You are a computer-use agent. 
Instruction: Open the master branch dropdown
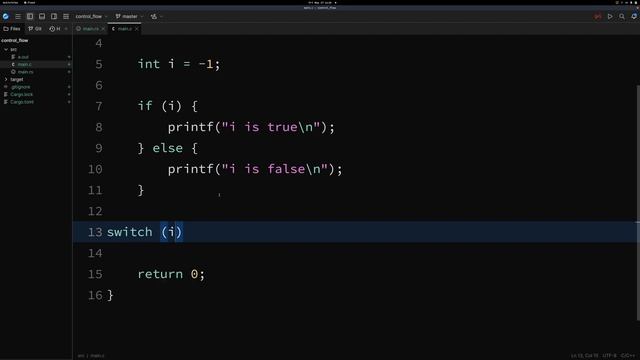tap(129, 16)
